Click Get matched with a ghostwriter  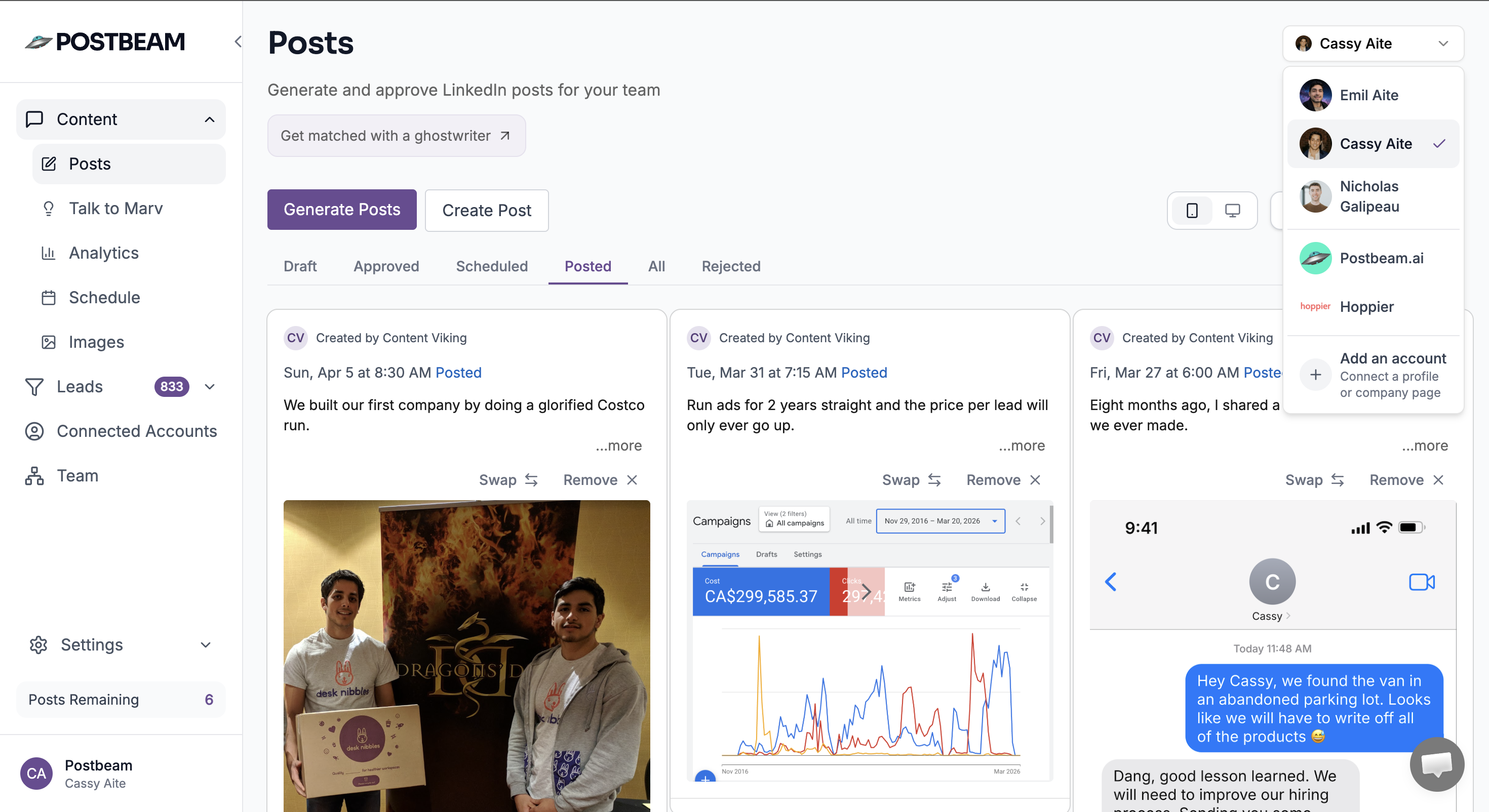396,135
